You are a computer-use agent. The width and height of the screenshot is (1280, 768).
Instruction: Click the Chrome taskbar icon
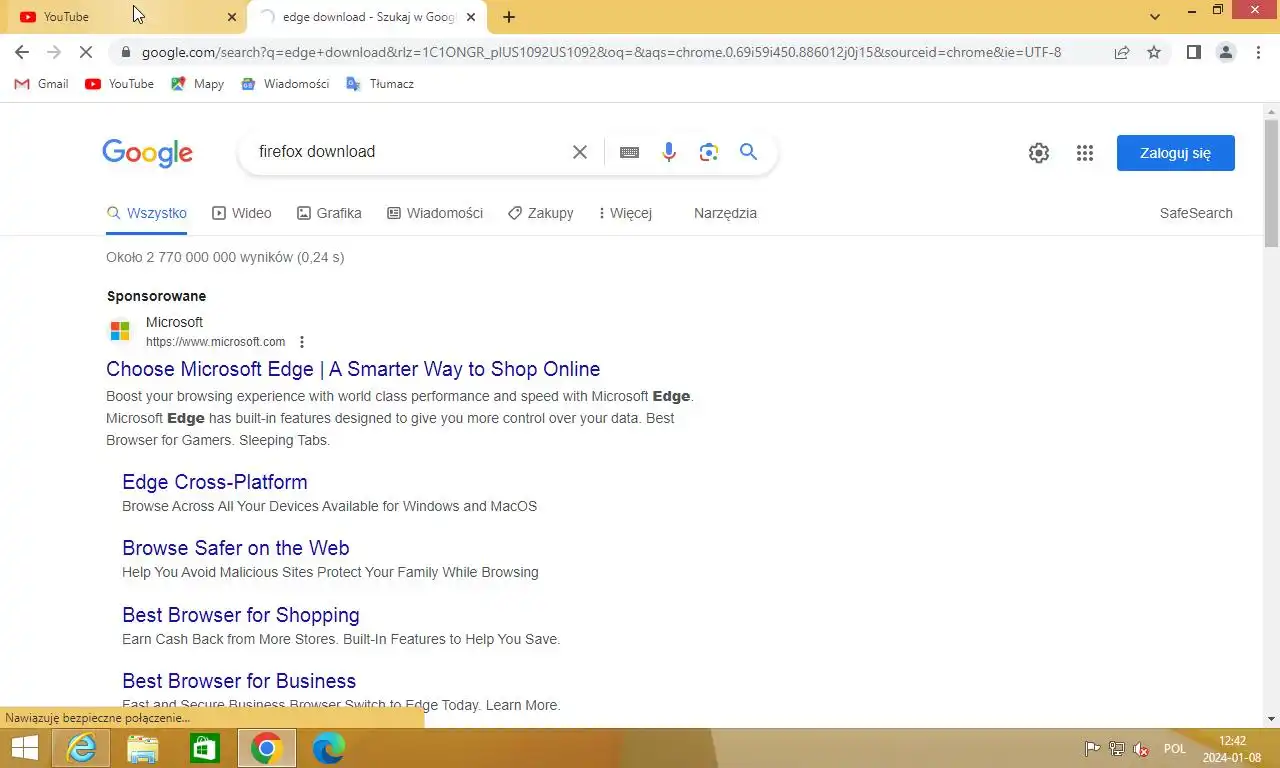[267, 748]
